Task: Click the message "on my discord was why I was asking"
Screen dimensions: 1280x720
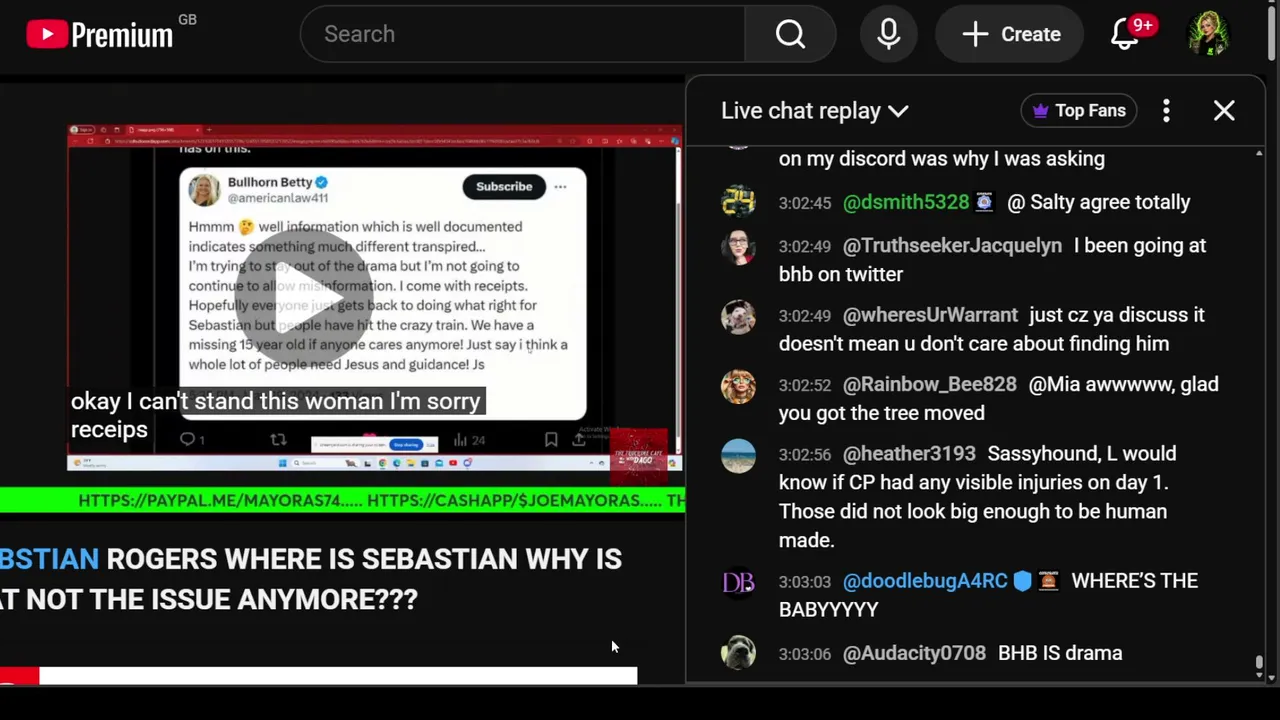Action: click(942, 158)
